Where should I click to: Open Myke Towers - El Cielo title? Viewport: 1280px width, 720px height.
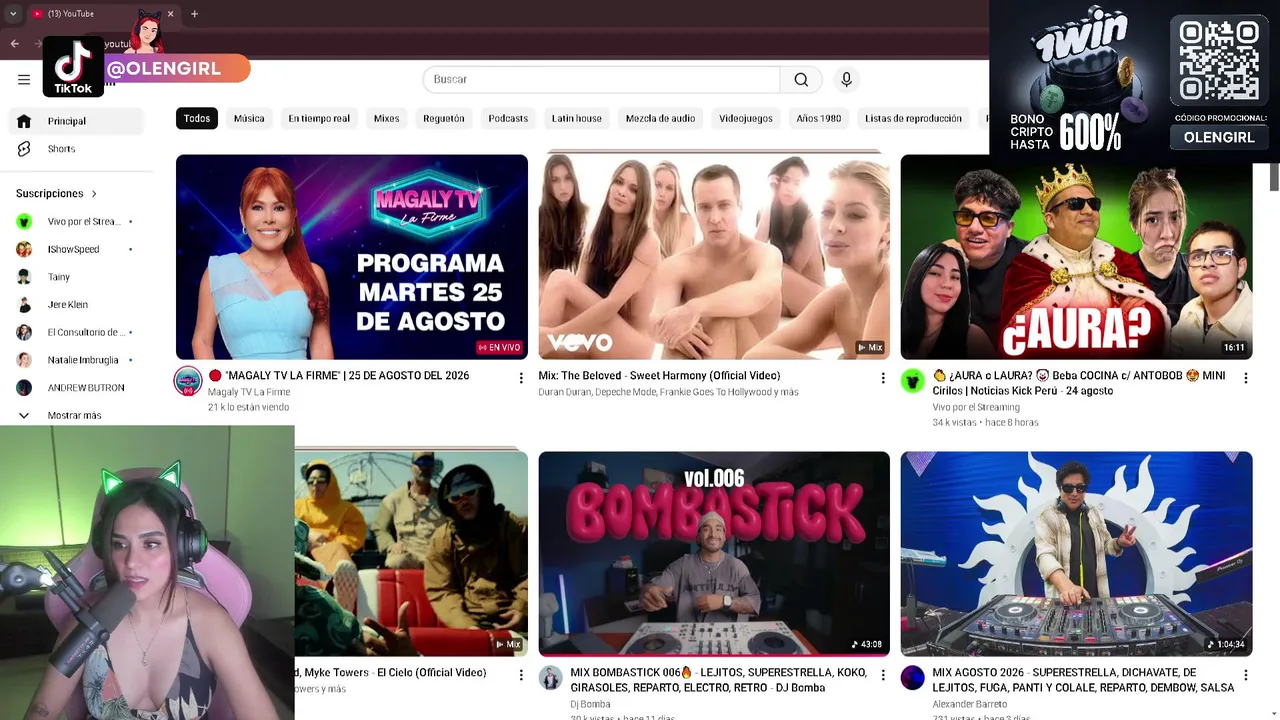[391, 673]
